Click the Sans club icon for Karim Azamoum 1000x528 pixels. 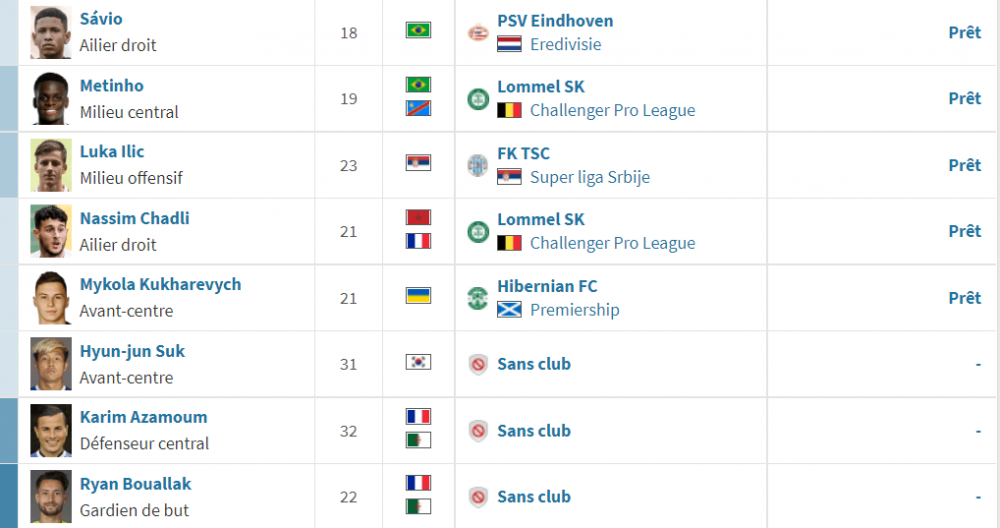click(478, 430)
